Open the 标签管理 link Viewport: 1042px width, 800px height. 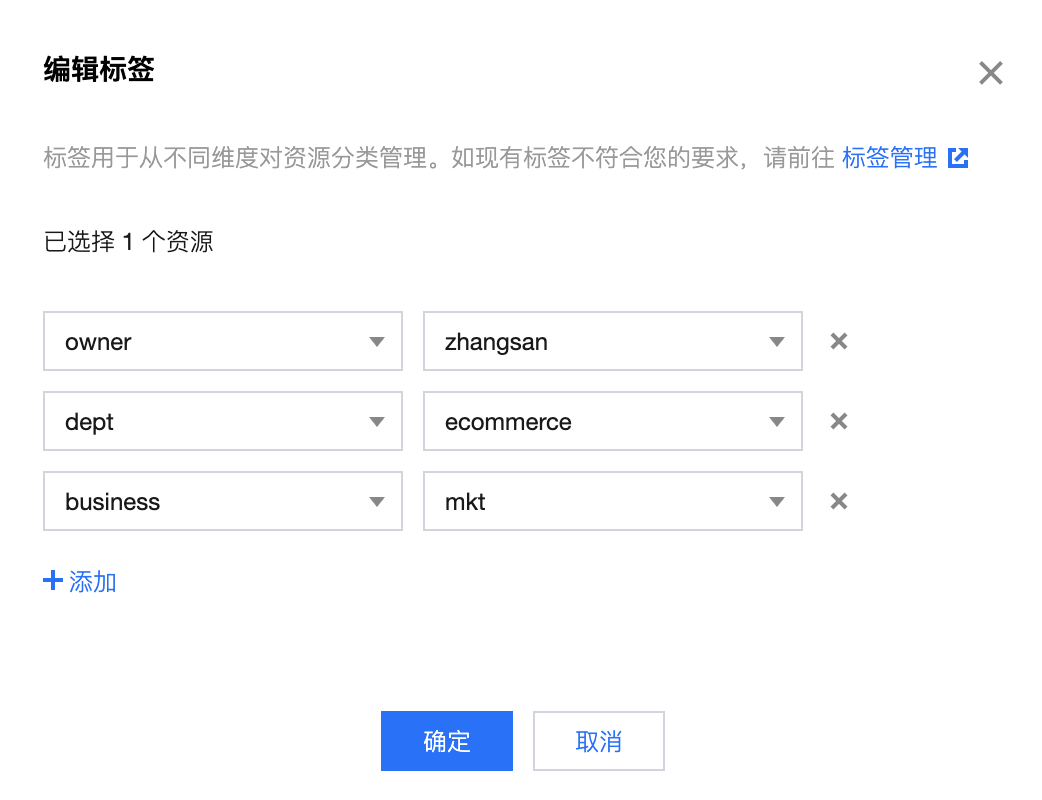click(890, 158)
